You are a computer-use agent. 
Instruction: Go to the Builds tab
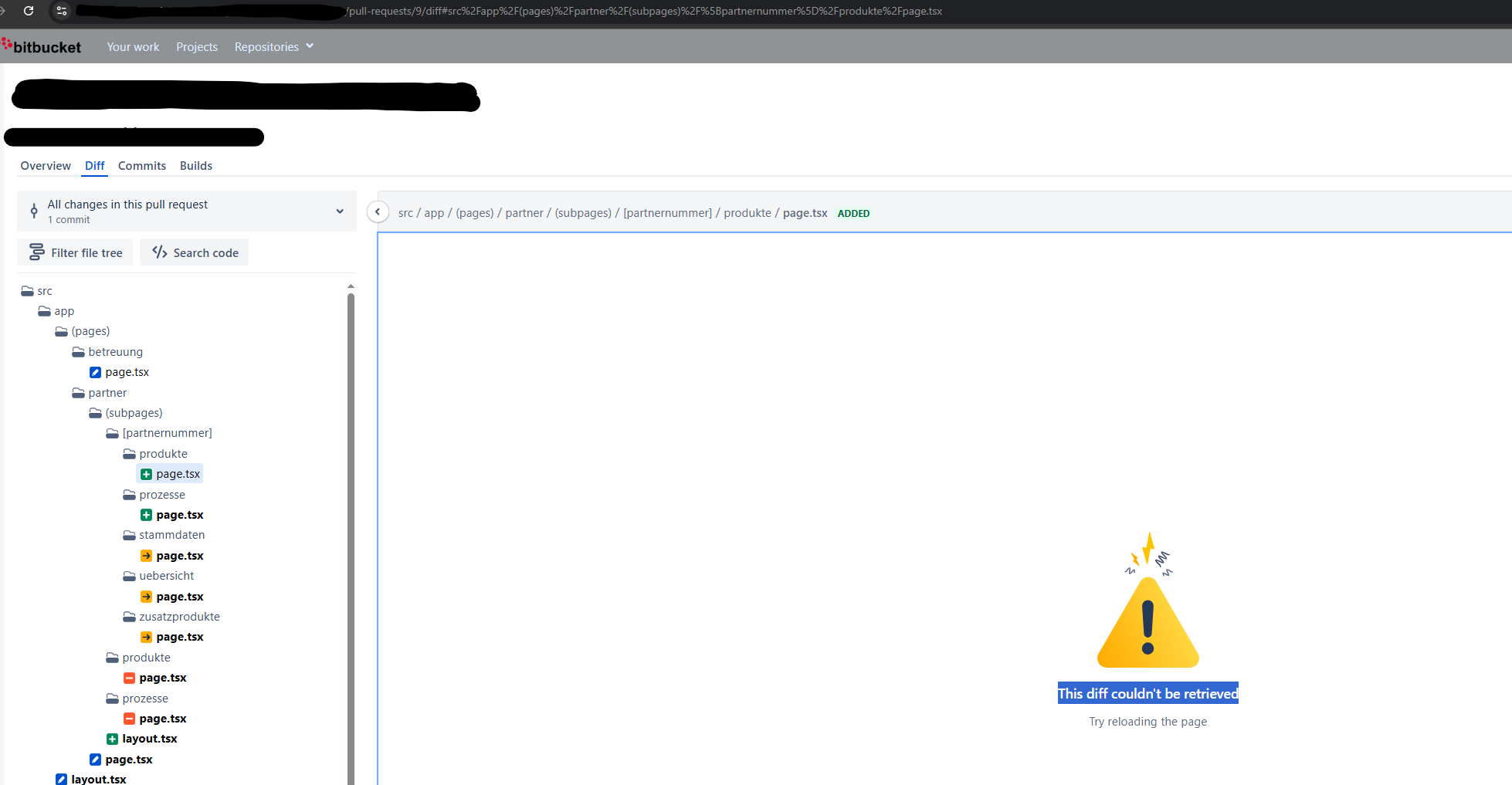196,166
